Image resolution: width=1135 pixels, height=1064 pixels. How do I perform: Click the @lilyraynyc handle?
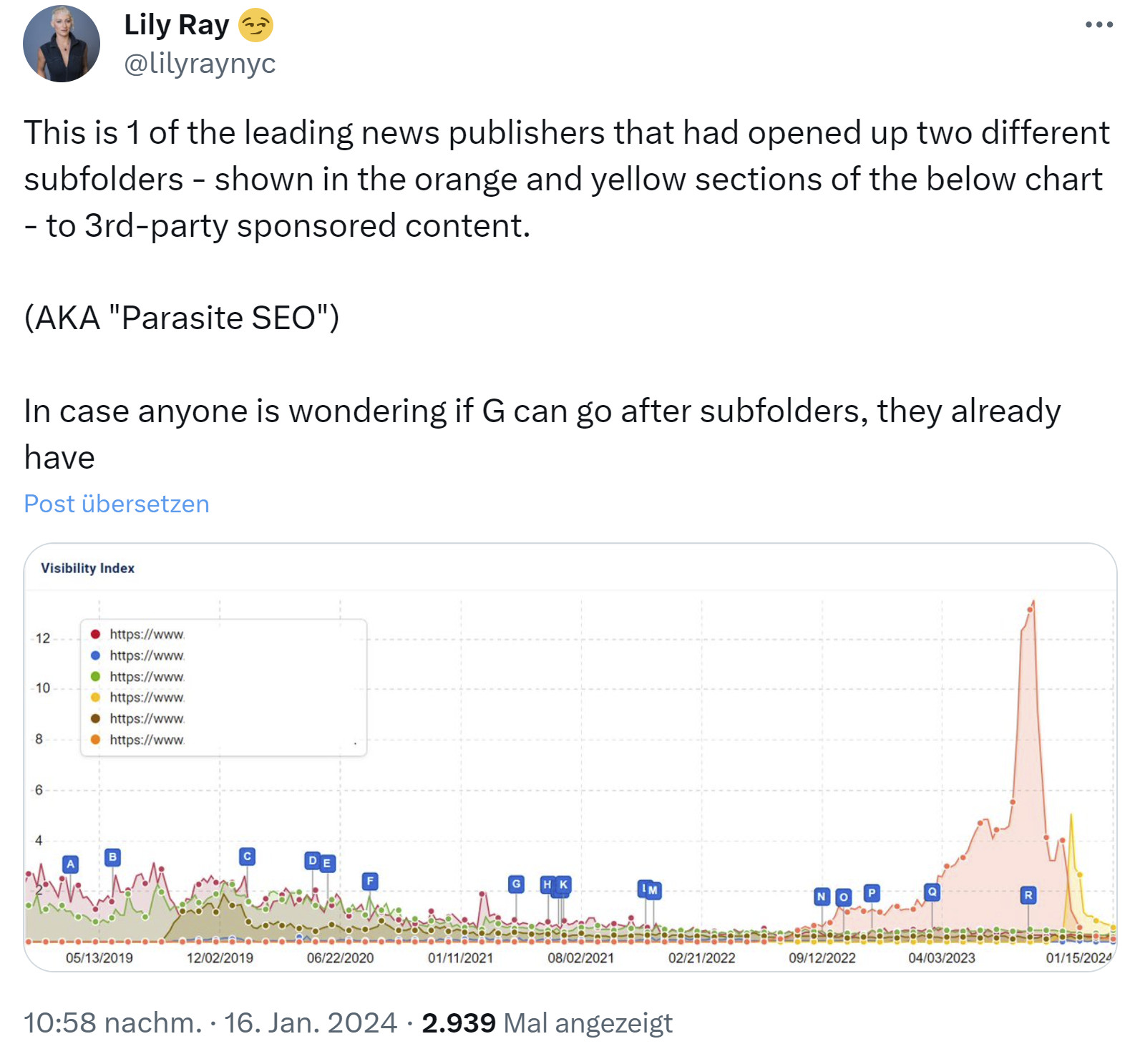click(x=200, y=64)
